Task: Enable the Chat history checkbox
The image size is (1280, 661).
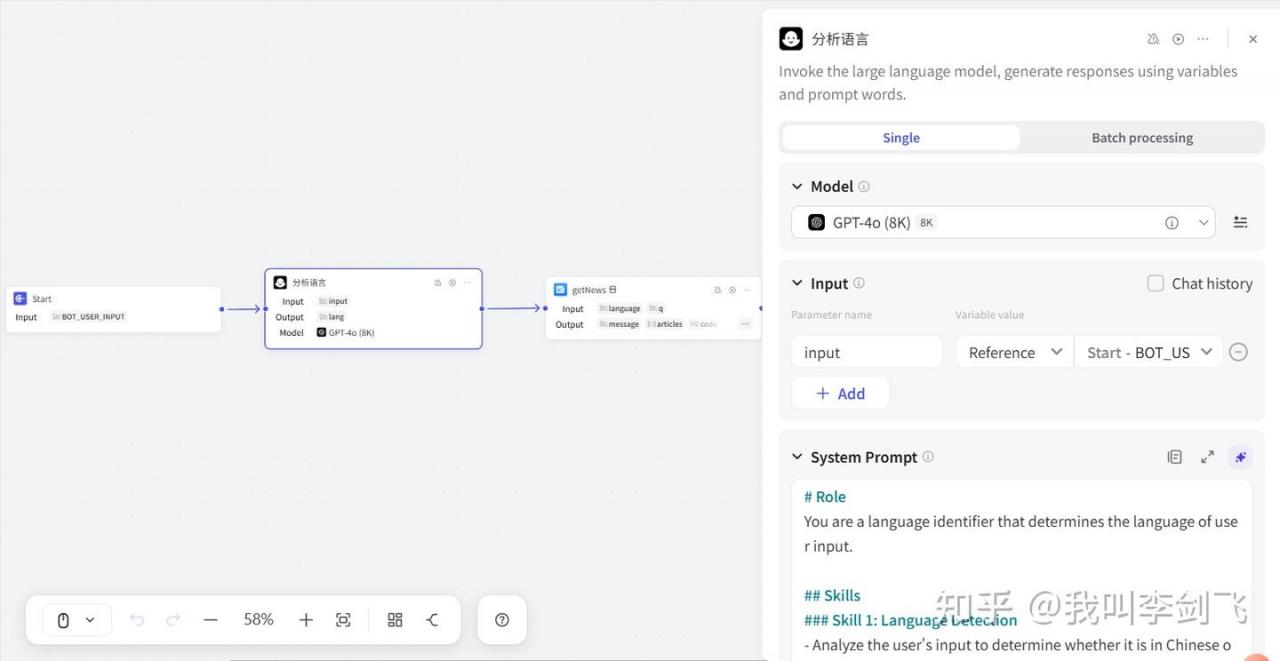Action: (1155, 283)
